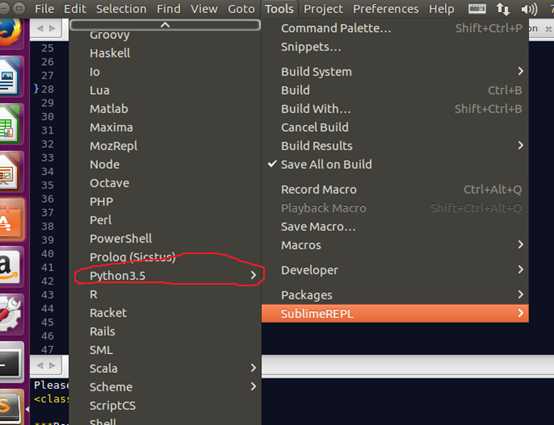Toggle Save All on Build option
554x425 pixels.
[395, 164]
